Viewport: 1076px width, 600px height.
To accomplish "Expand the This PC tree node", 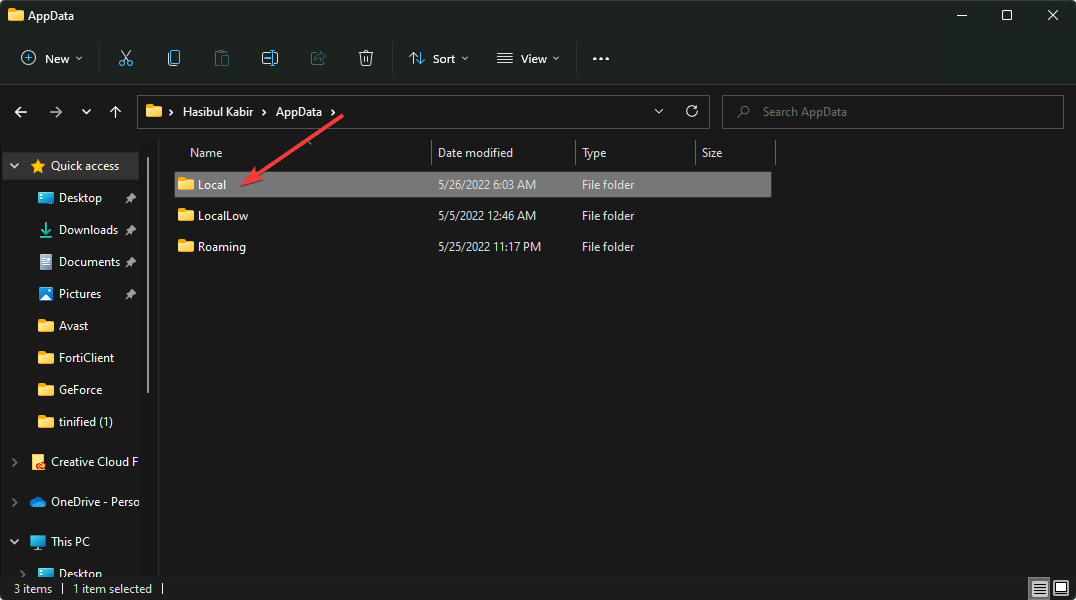I will coord(14,542).
